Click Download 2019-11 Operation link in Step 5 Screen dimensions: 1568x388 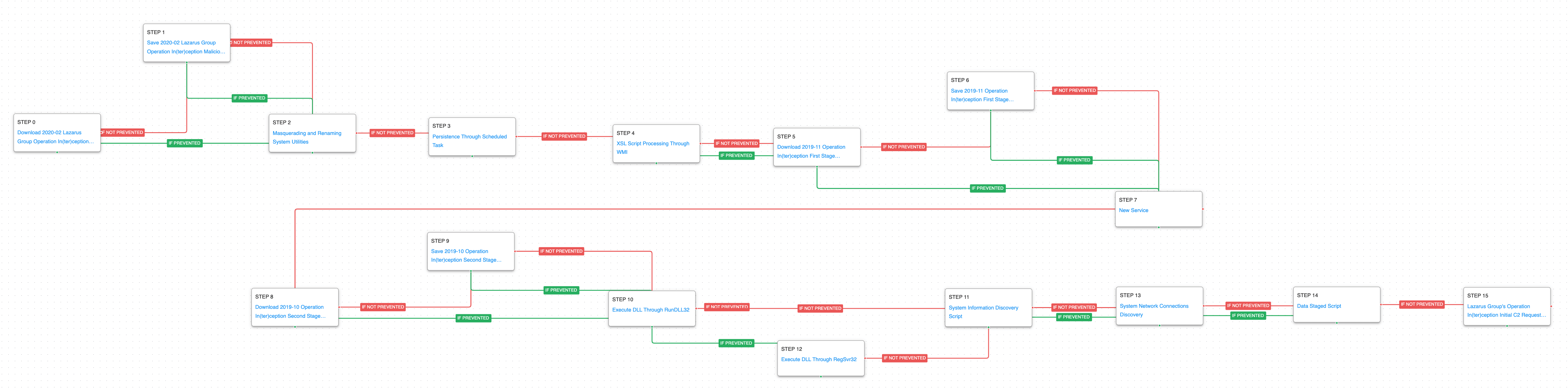(811, 147)
